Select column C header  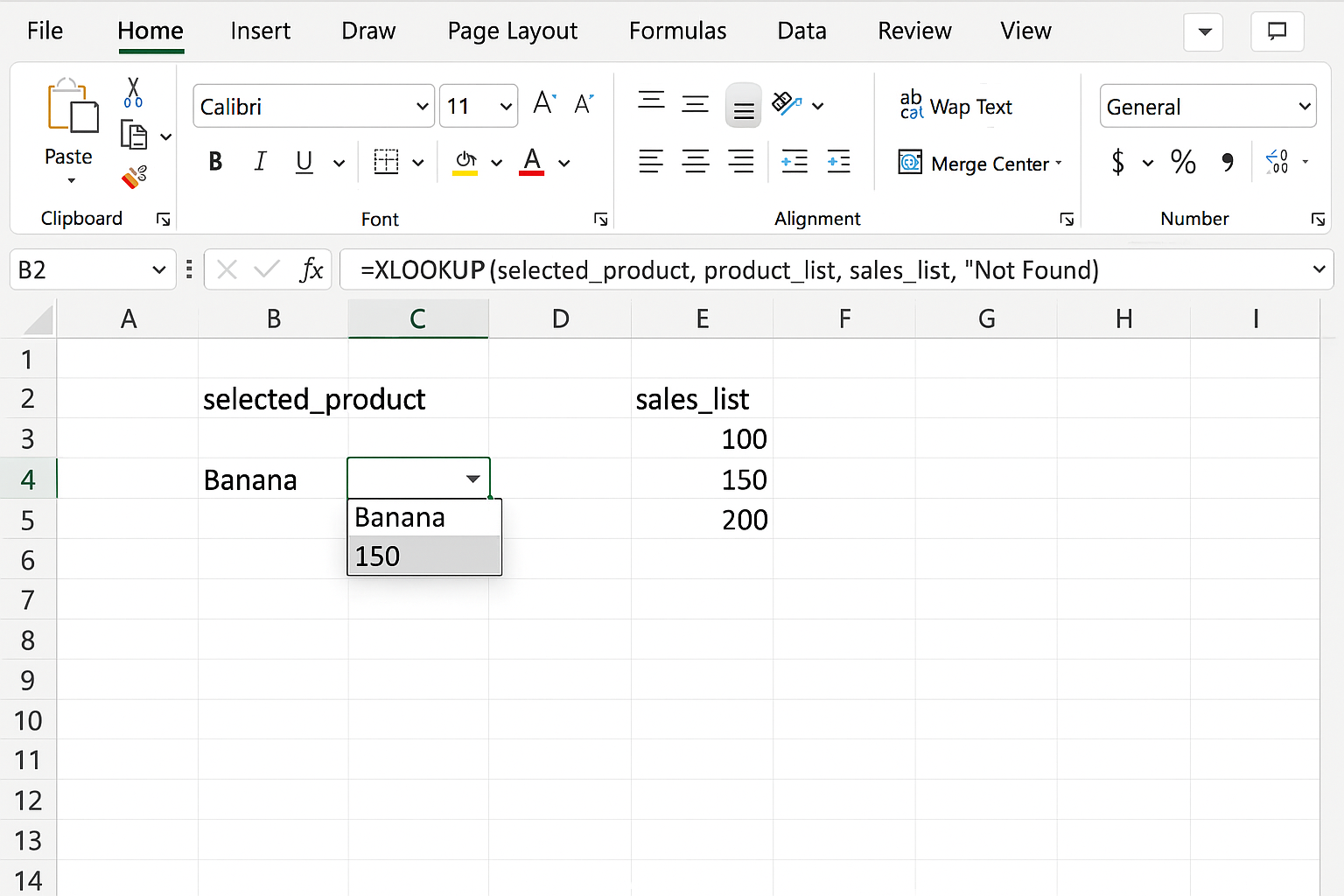pyautogui.click(x=418, y=318)
